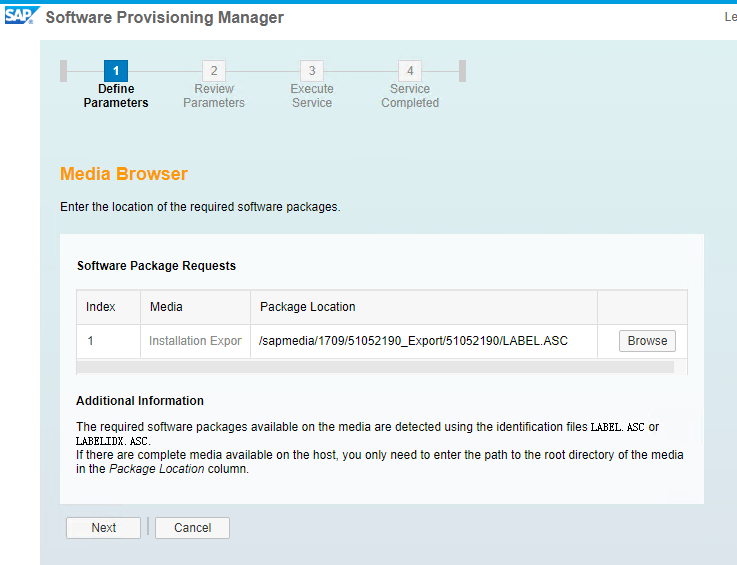Image resolution: width=737 pixels, height=565 pixels.
Task: Click the Software Provisioning Manager title
Action: [165, 17]
